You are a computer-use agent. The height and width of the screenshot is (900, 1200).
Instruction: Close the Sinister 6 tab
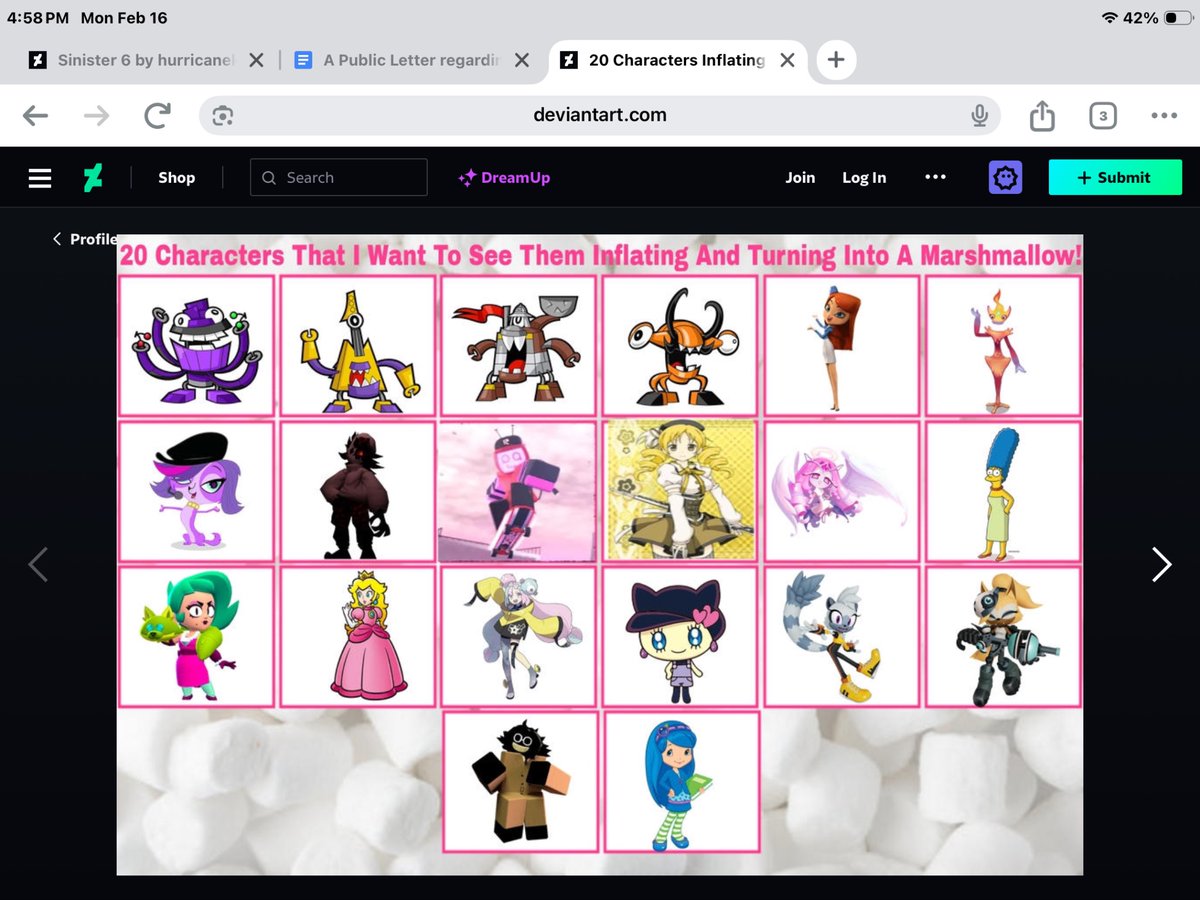(x=256, y=60)
